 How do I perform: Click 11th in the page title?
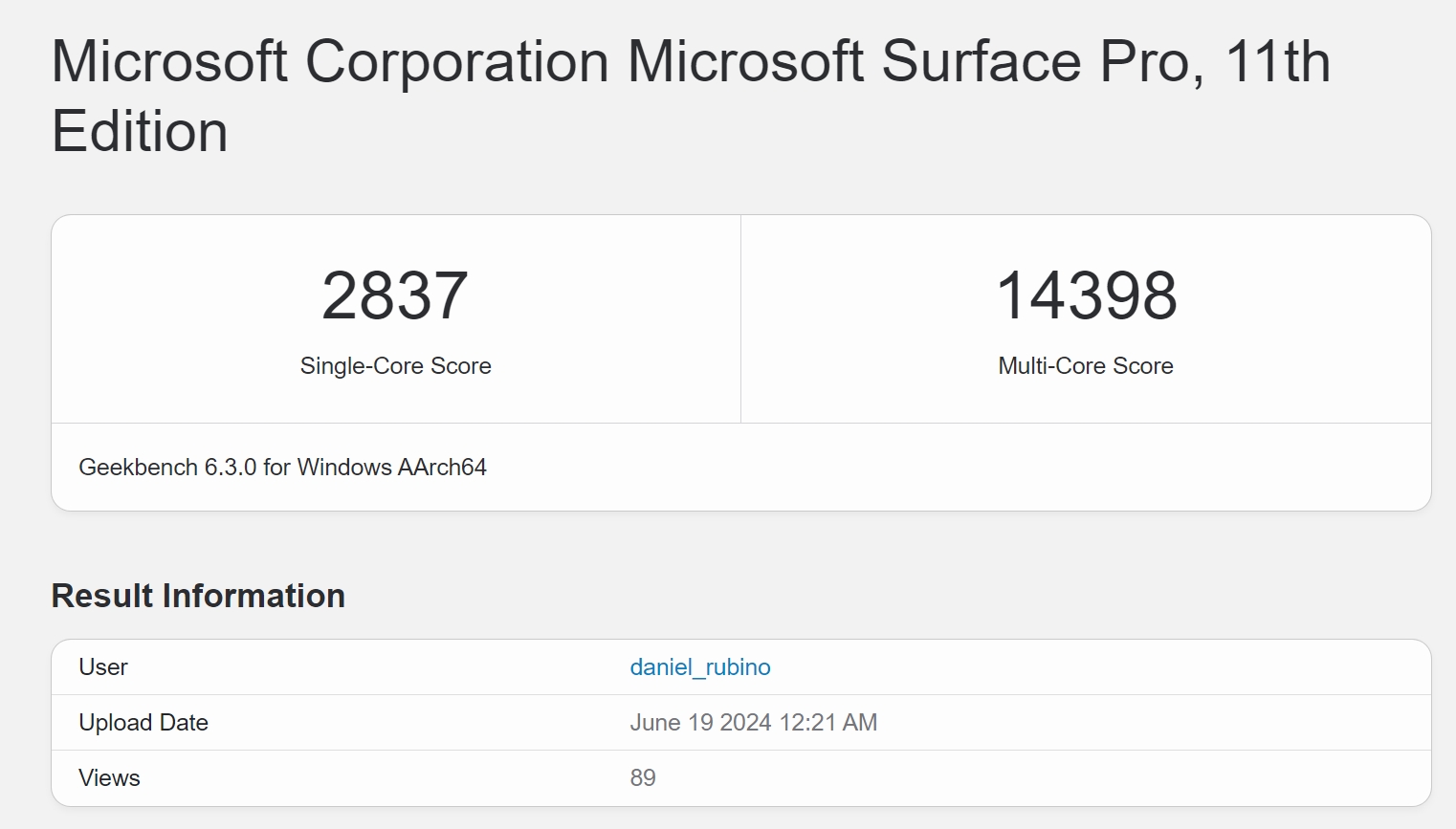click(1277, 62)
